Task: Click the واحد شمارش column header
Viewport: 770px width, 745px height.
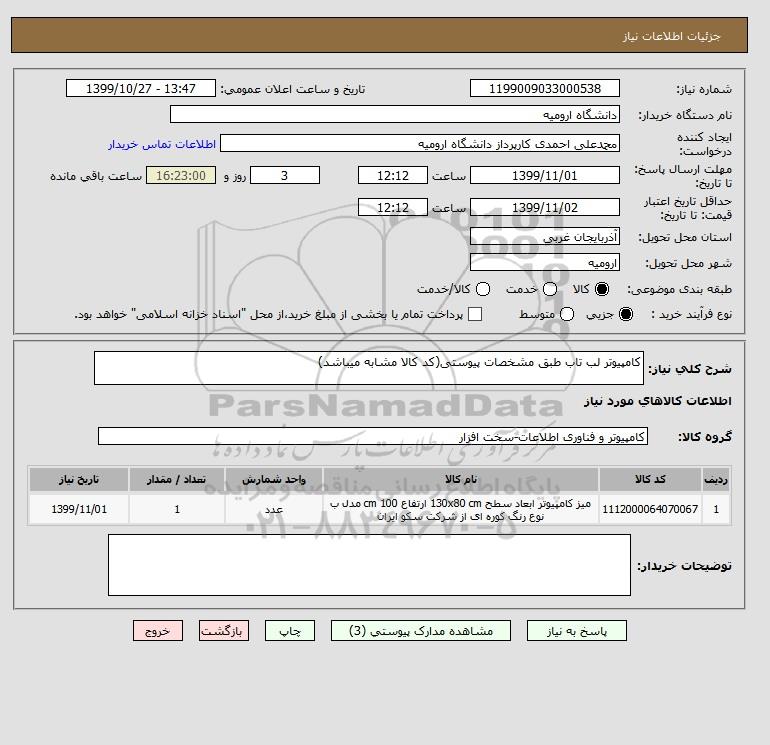Action: click(x=274, y=479)
